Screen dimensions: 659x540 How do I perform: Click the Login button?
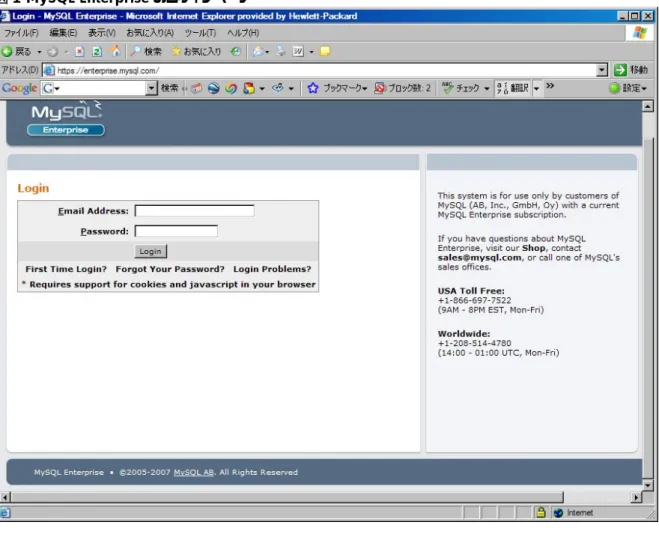coord(150,251)
